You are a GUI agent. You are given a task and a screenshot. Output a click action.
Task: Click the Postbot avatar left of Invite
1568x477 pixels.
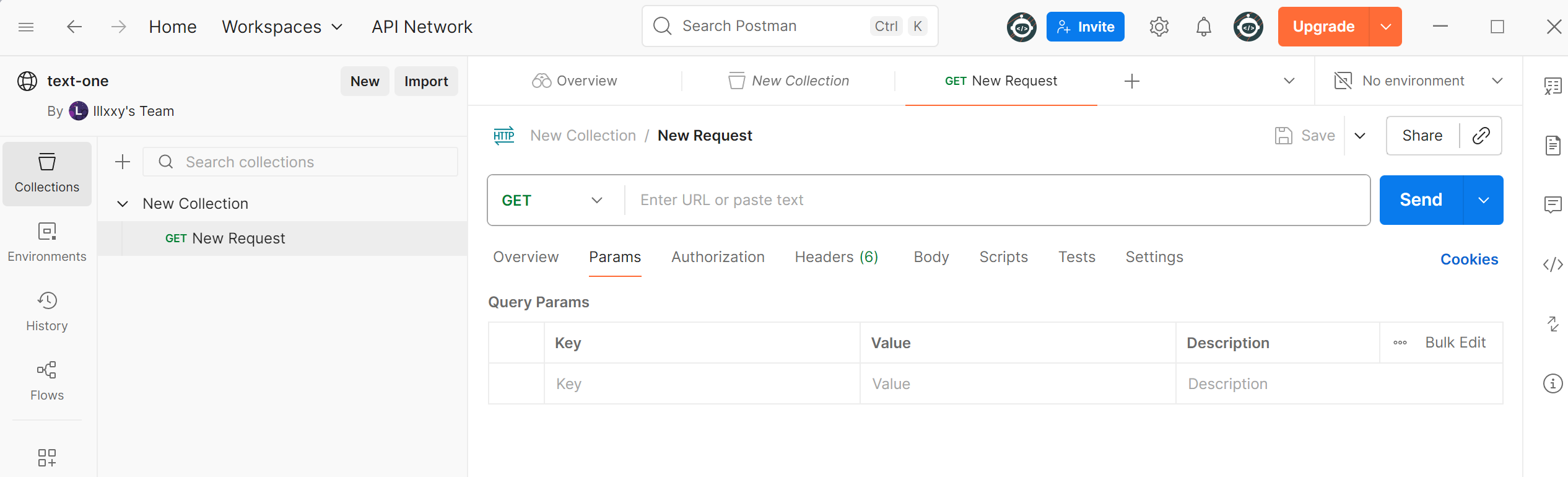(x=1021, y=27)
